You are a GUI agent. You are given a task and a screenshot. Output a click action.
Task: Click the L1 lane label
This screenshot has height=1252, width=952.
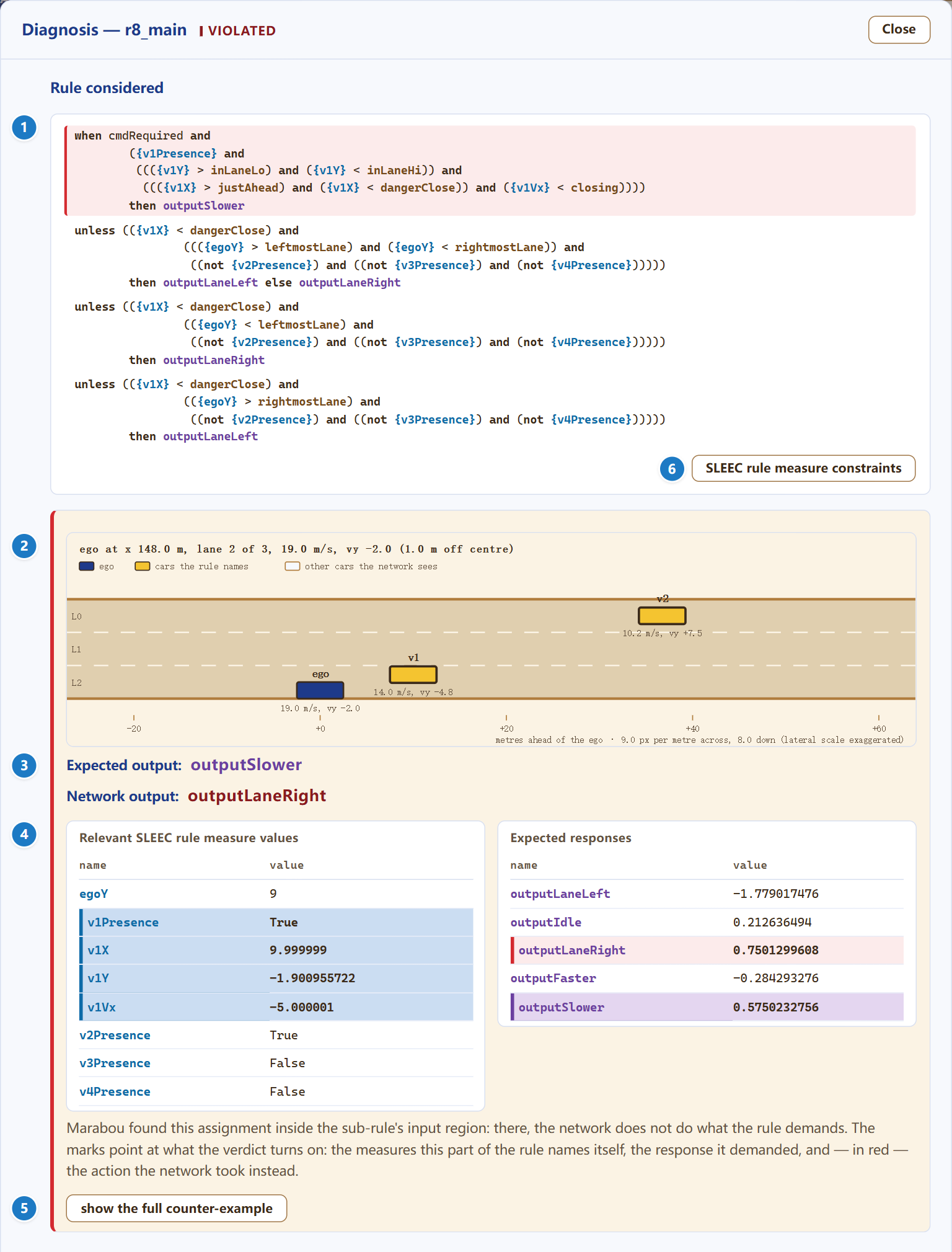pos(76,649)
